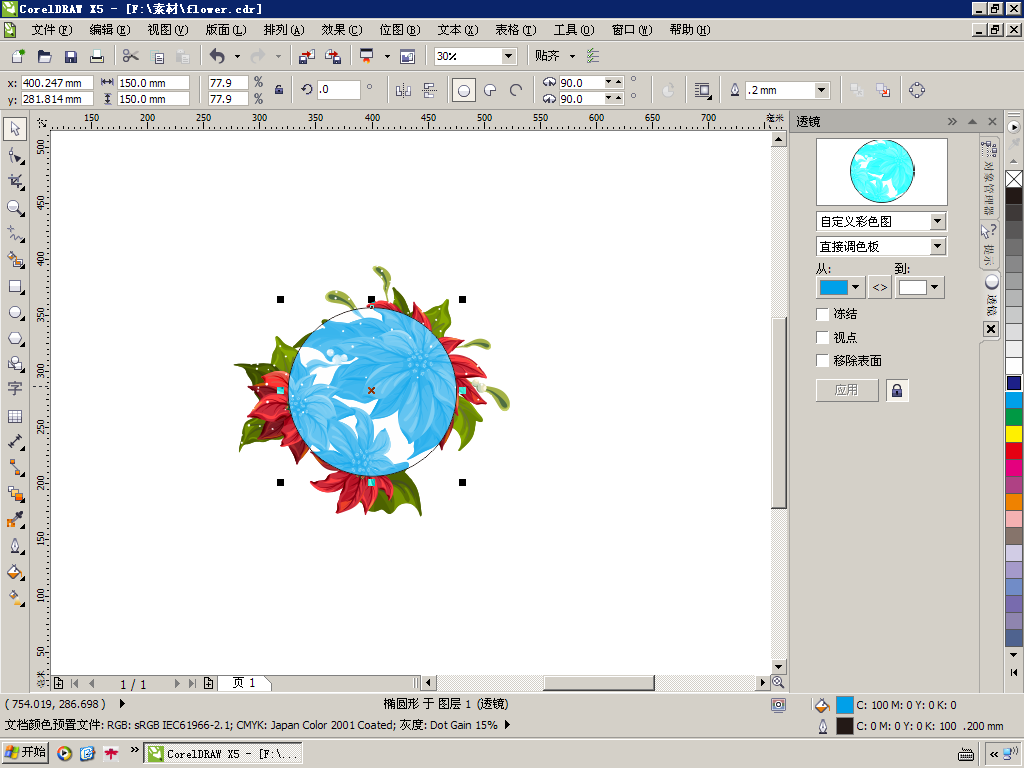1024x768 pixels.
Task: Click the rotation angle input field
Action: pos(339,90)
